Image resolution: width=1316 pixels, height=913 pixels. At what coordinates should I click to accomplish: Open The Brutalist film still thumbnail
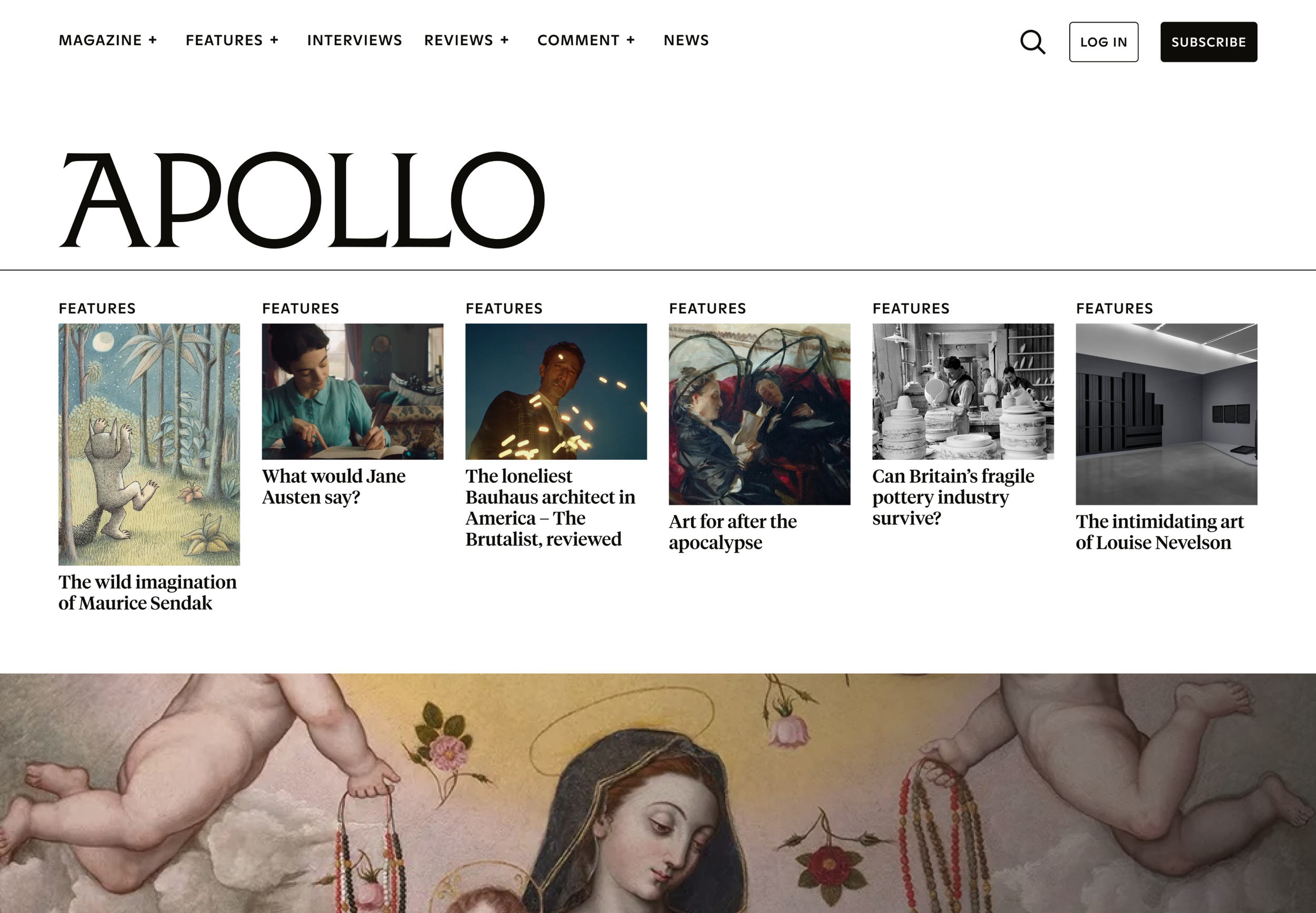coord(556,392)
